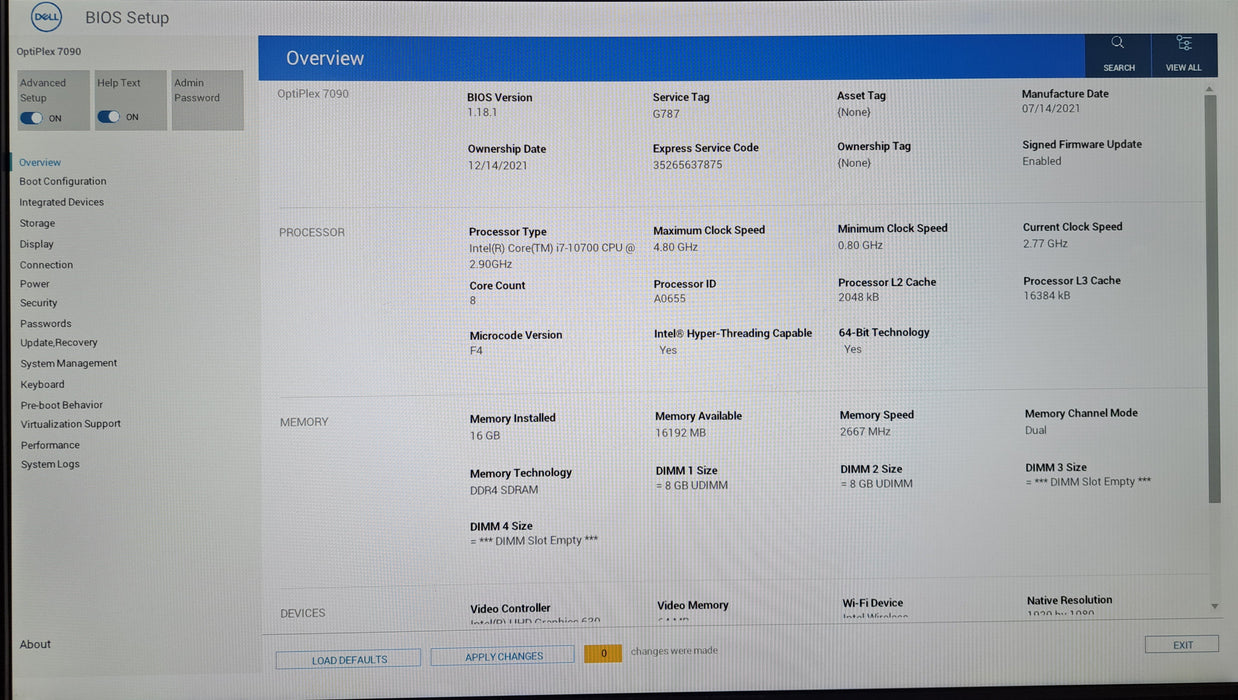1238x700 pixels.
Task: Click the scrollbar down arrow
Action: pos(1214,606)
